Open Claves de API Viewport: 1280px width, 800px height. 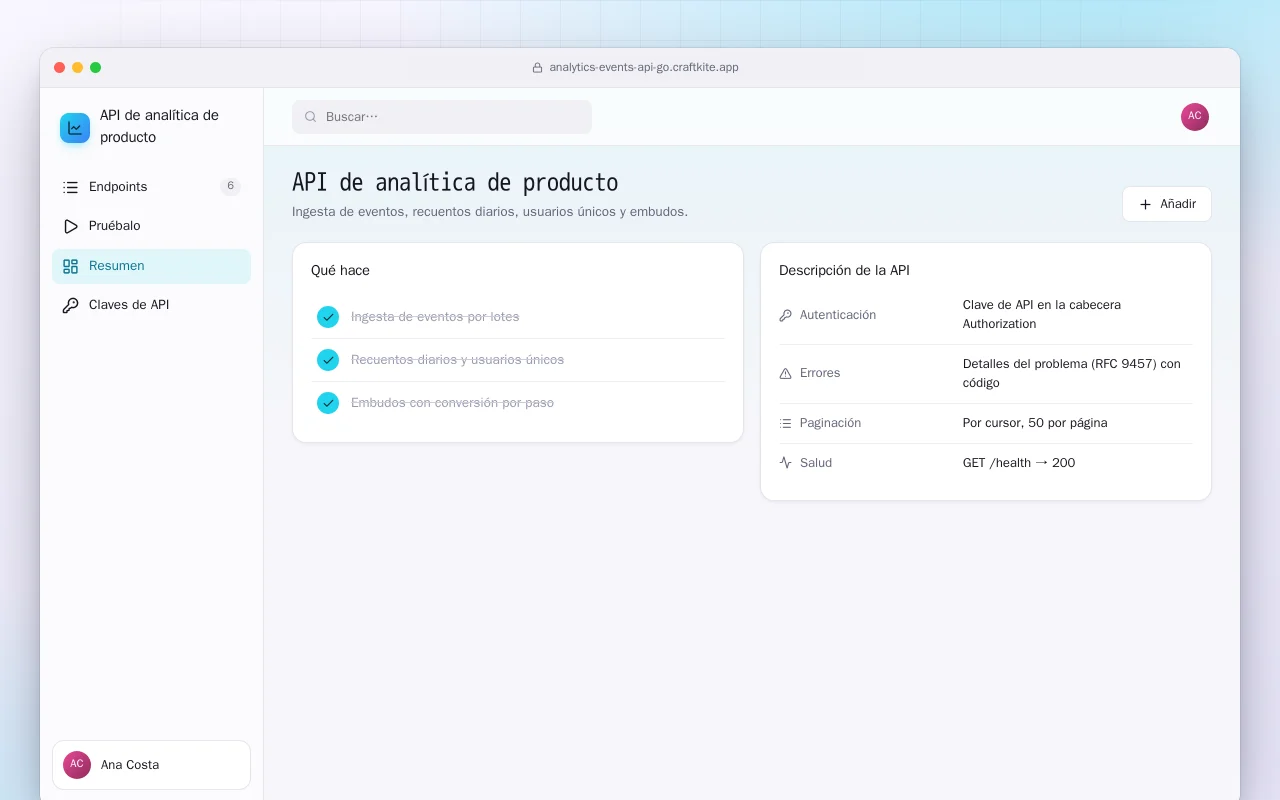pos(151,305)
